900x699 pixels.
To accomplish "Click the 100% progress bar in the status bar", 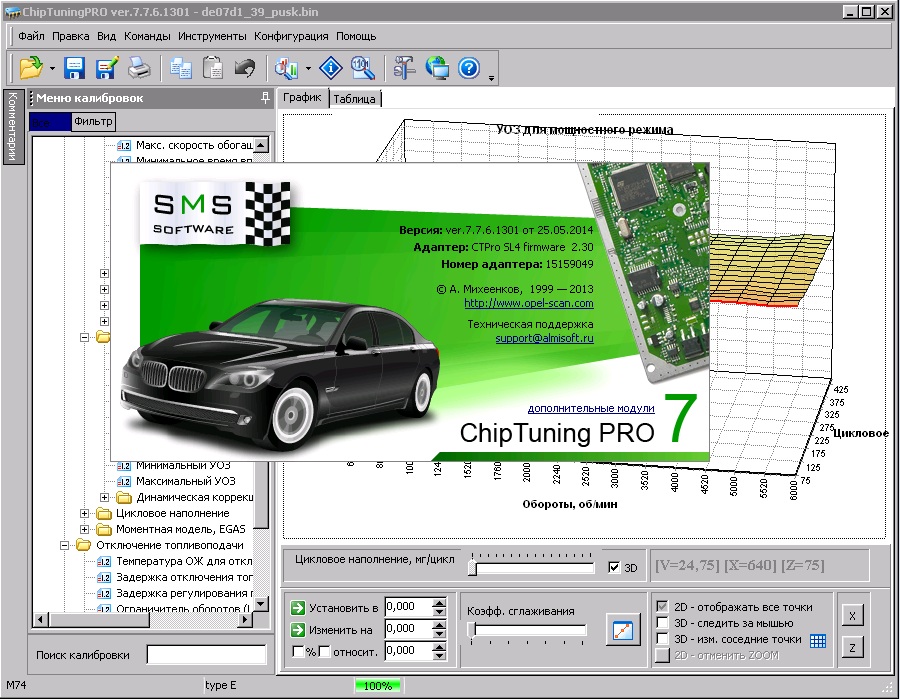I will (378, 686).
